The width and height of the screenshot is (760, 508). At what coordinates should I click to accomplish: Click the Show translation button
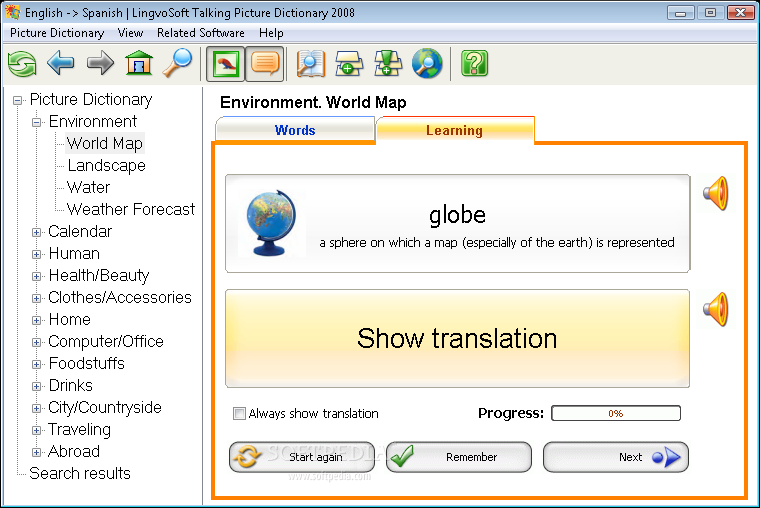[x=457, y=338]
